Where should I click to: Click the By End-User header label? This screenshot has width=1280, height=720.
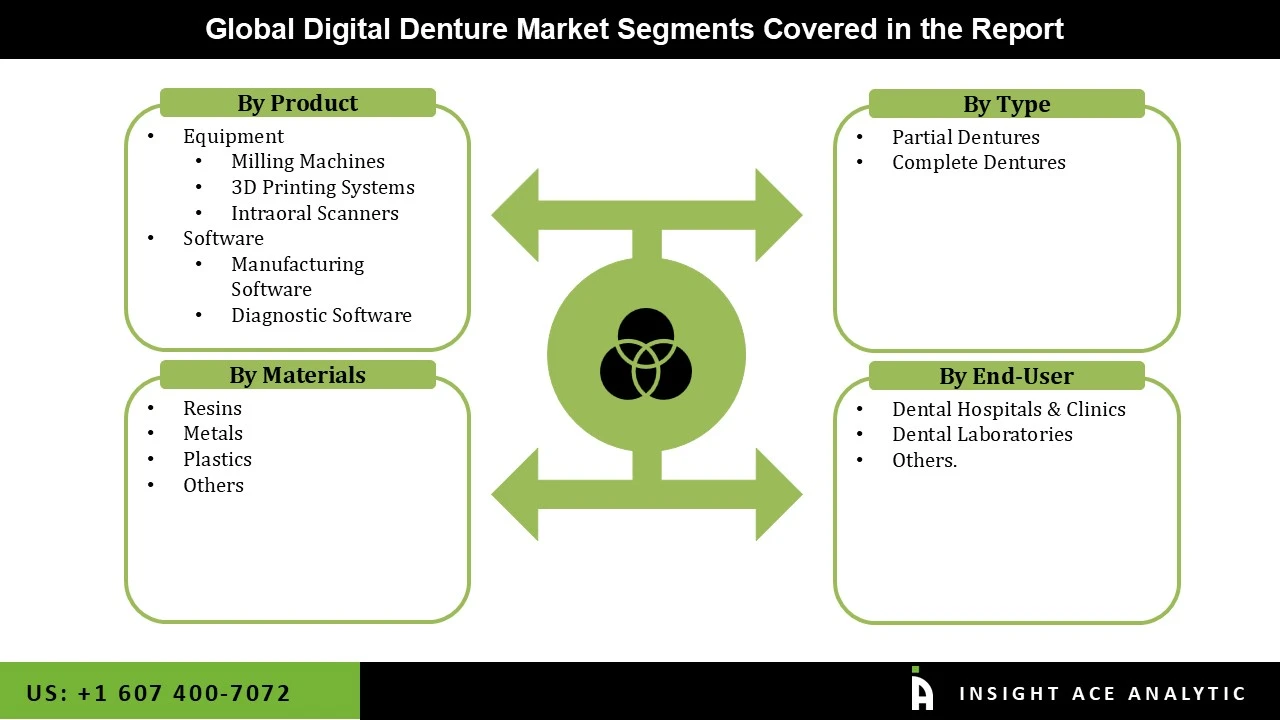tap(1007, 376)
